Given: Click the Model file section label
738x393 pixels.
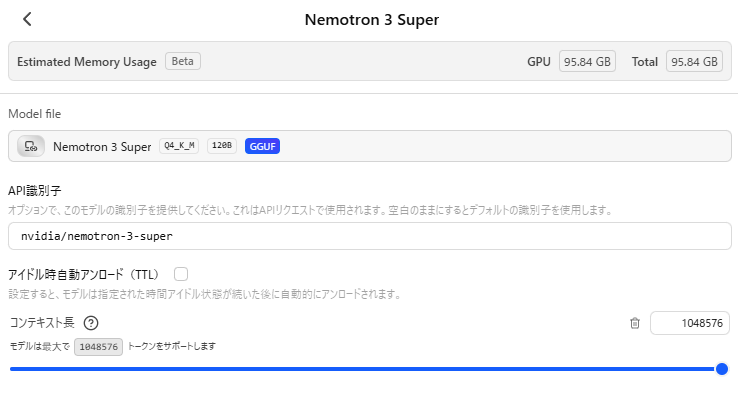Looking at the screenshot, I should pos(34,114).
